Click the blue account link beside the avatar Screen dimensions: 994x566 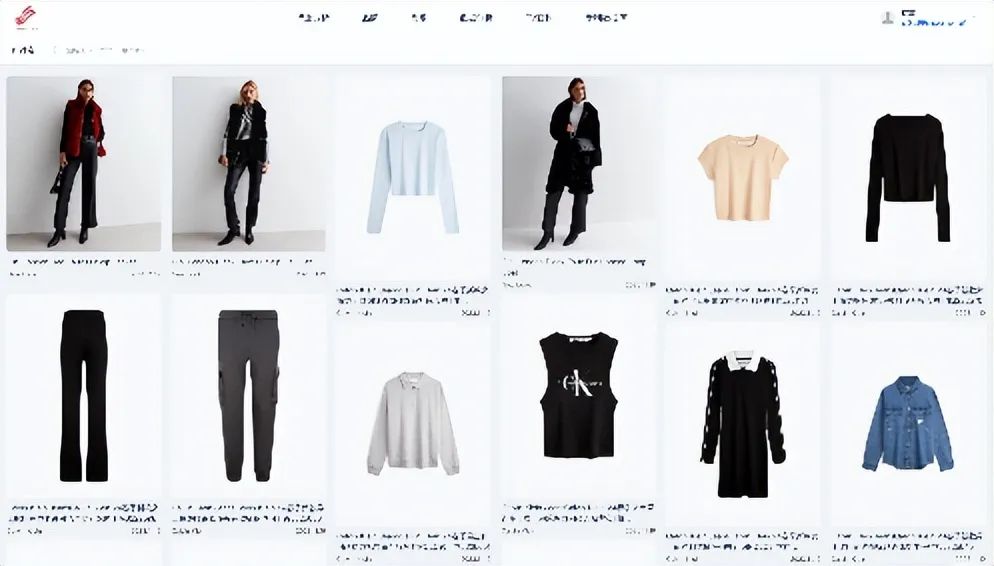tap(934, 23)
